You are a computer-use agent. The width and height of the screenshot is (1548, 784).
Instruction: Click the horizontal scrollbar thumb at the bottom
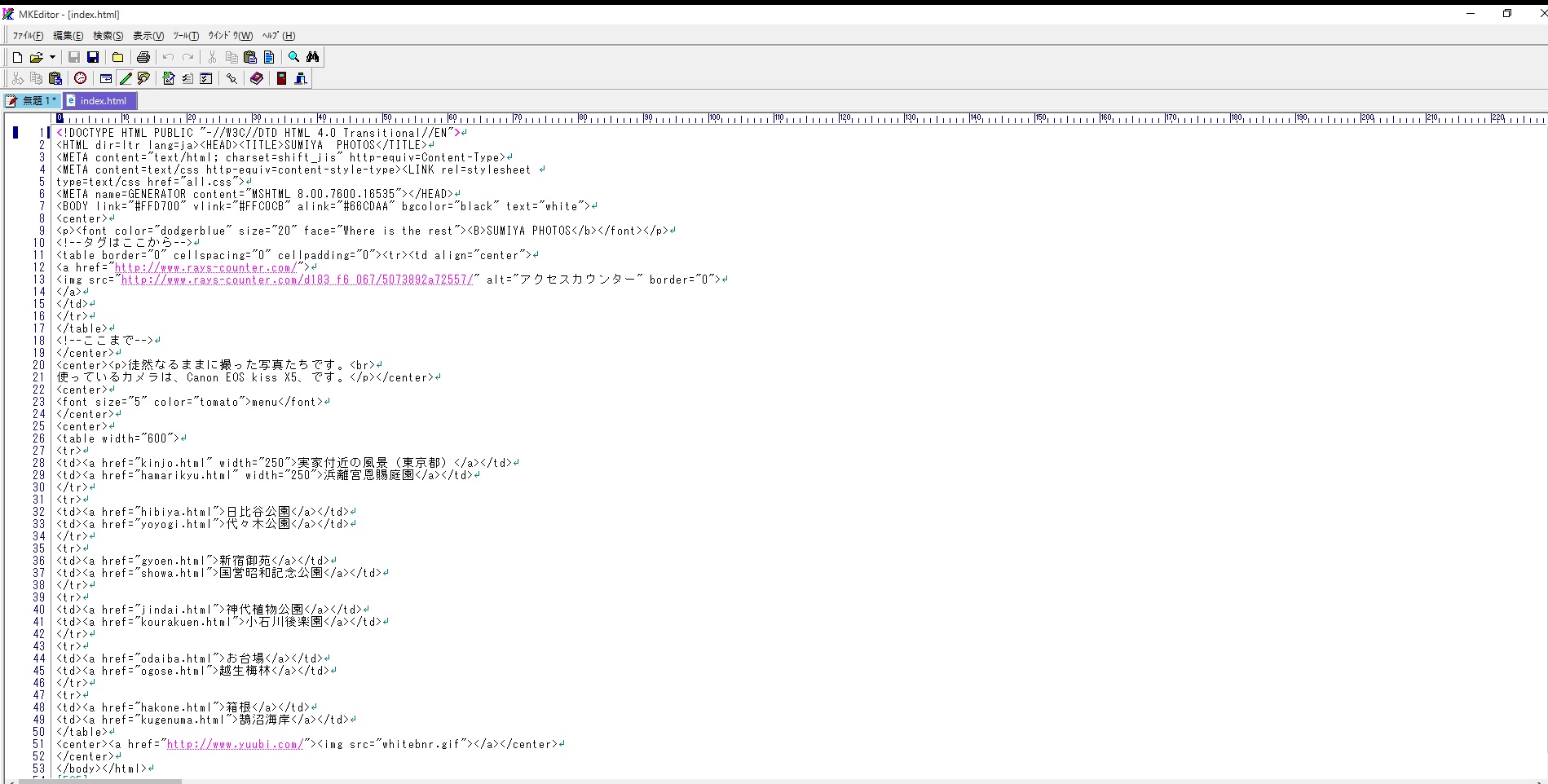coord(99,781)
